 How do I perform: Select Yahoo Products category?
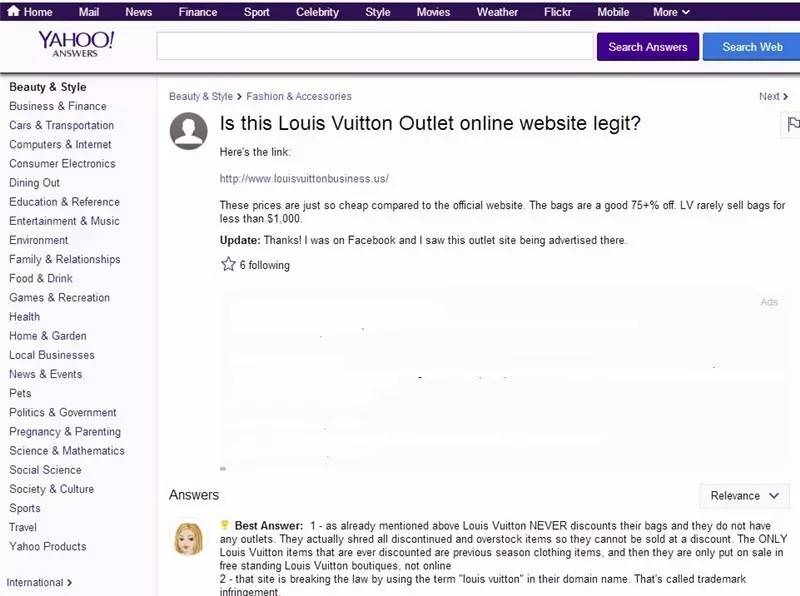pos(47,546)
